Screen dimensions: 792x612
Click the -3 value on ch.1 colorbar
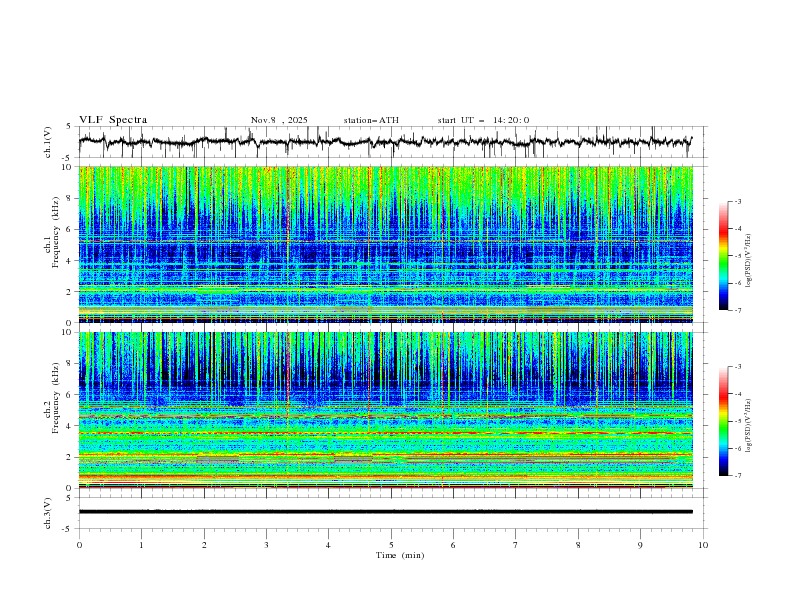pyautogui.click(x=738, y=201)
